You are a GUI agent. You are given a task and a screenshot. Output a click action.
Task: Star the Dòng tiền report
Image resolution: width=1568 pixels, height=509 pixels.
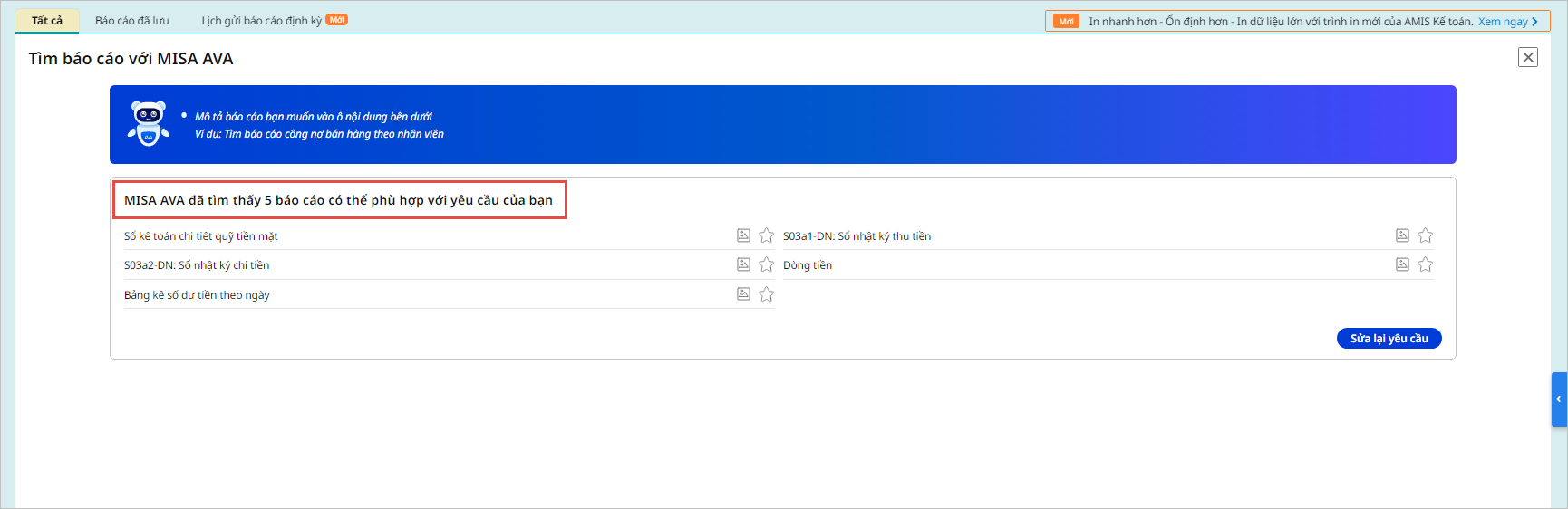click(1426, 264)
